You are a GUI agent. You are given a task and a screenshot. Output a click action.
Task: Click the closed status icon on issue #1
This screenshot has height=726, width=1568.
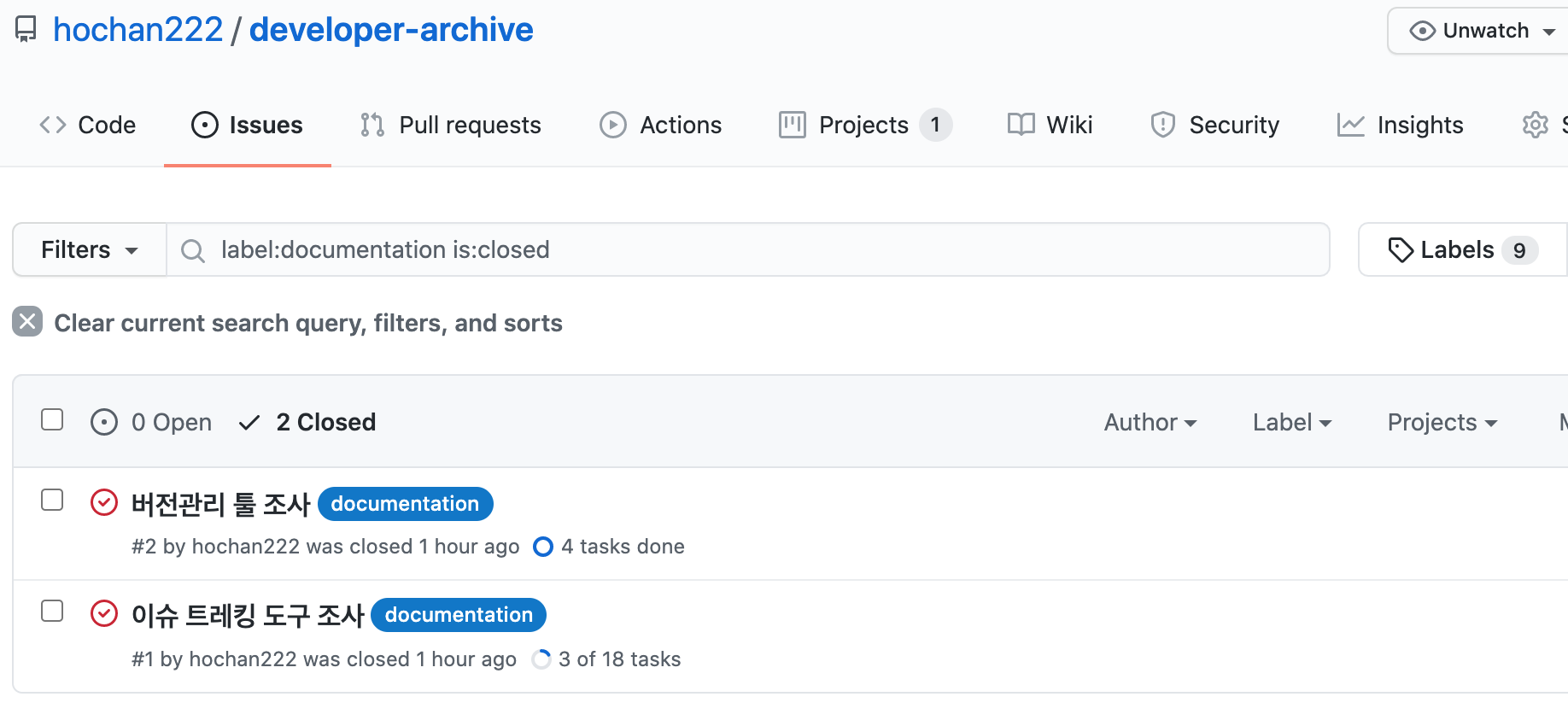pos(104,613)
